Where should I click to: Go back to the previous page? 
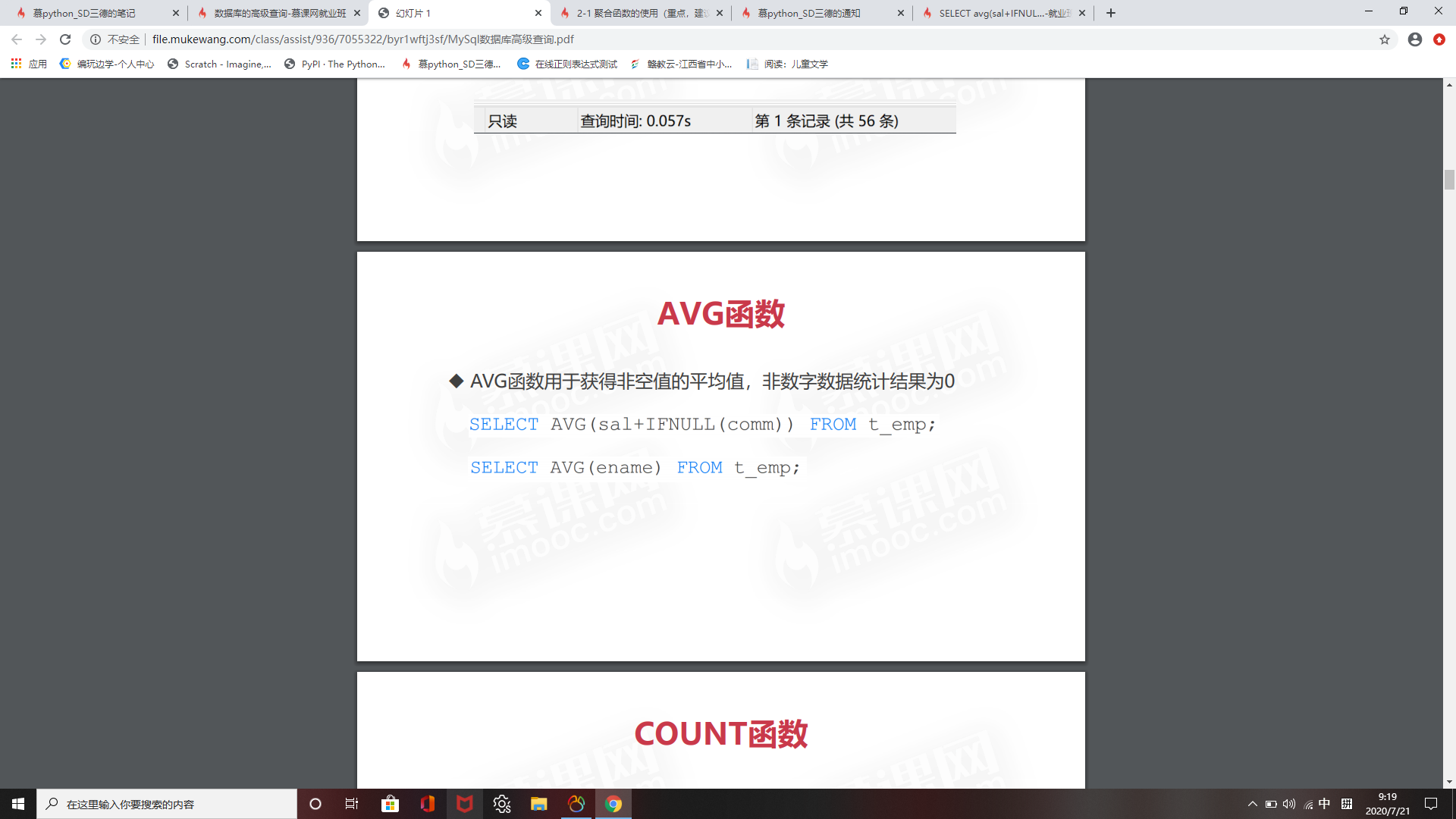click(x=17, y=39)
